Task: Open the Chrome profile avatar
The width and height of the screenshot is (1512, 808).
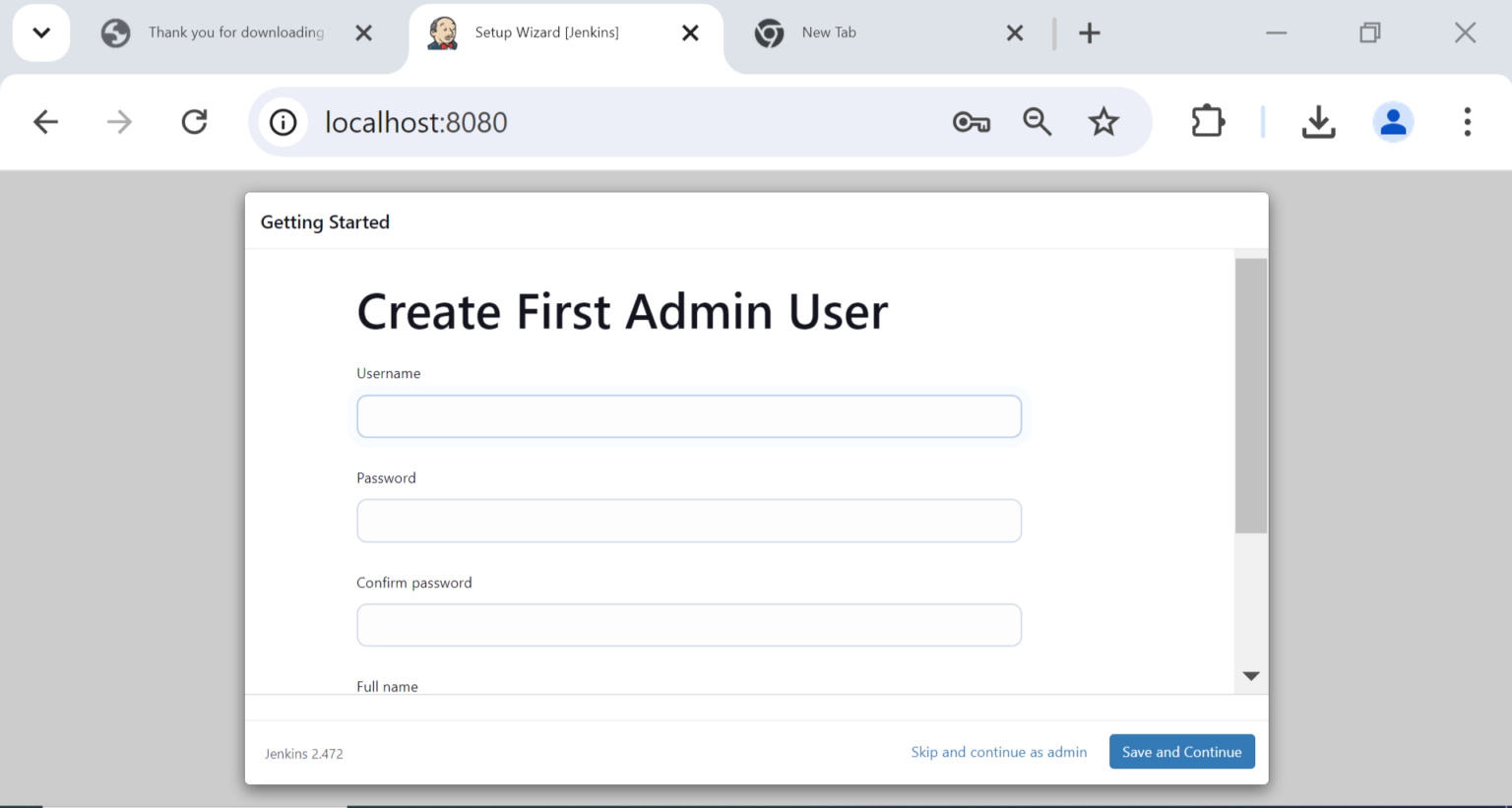Action: pyautogui.click(x=1393, y=122)
